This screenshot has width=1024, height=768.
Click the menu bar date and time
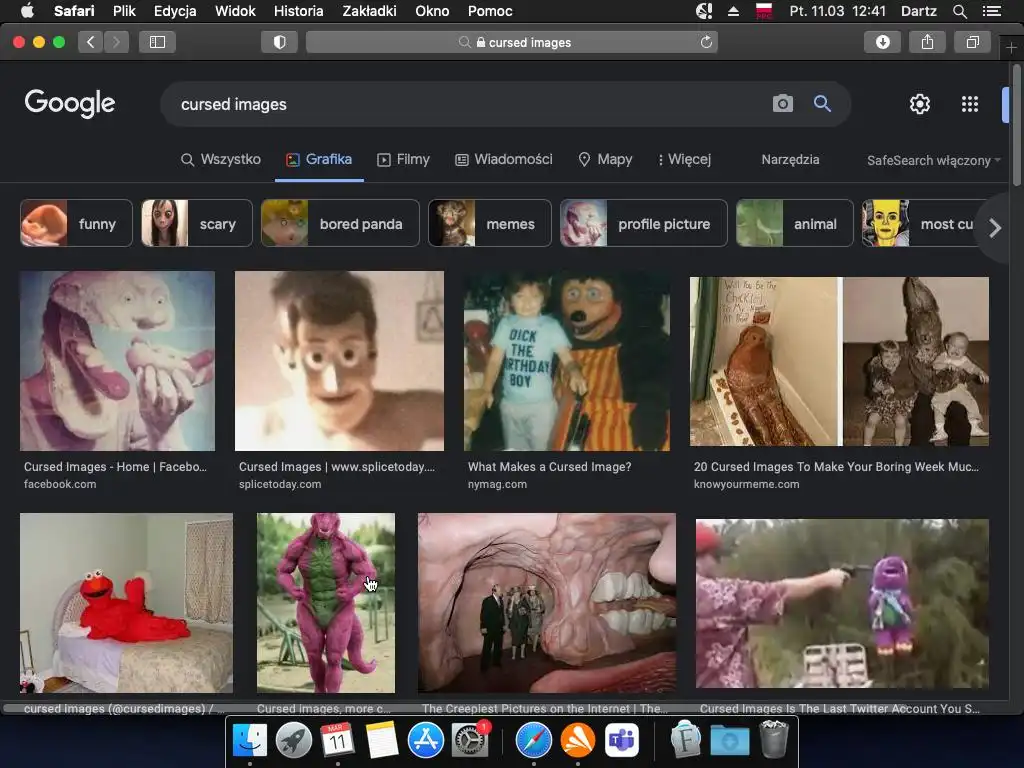(x=838, y=11)
